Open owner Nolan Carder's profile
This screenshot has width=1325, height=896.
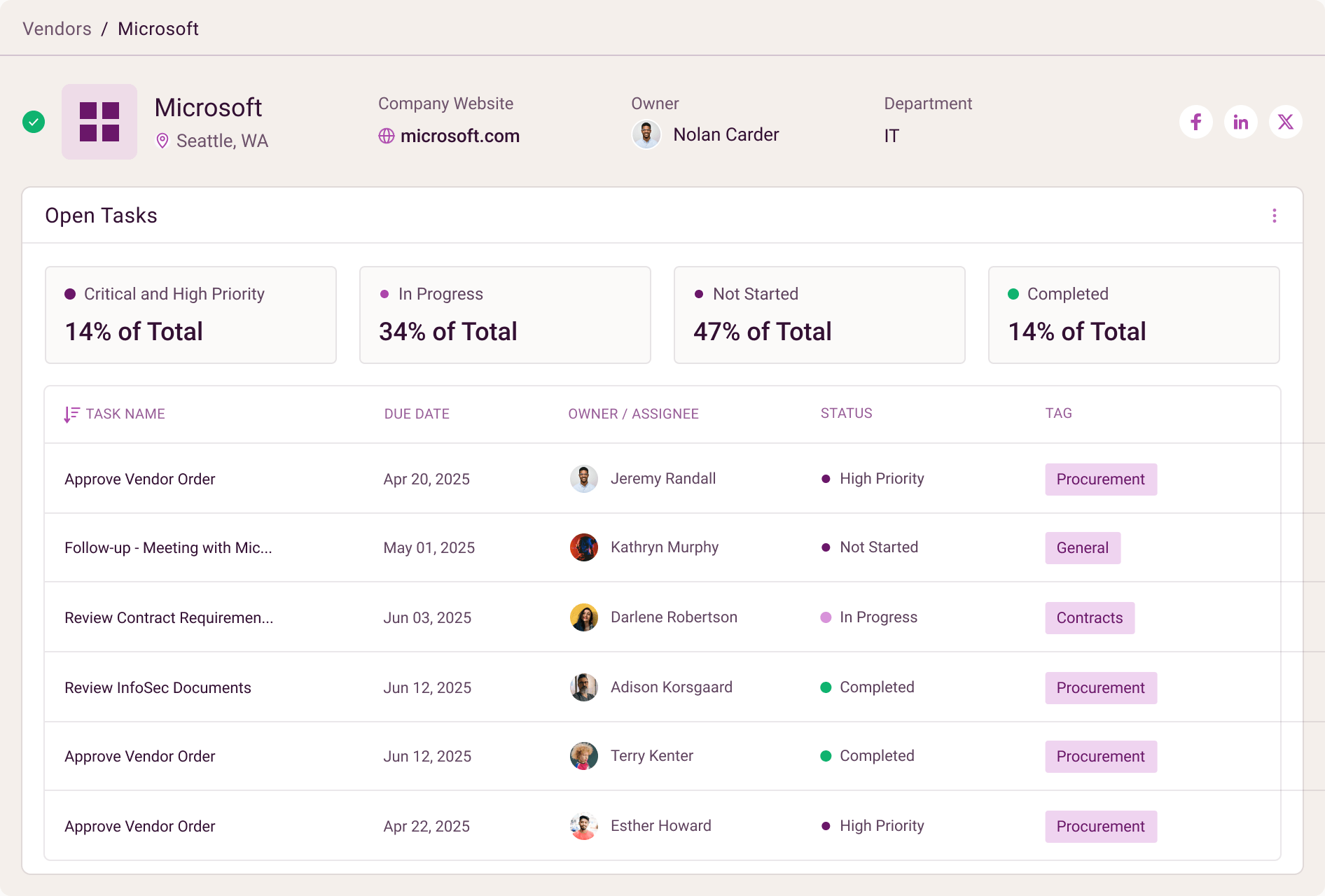[726, 134]
